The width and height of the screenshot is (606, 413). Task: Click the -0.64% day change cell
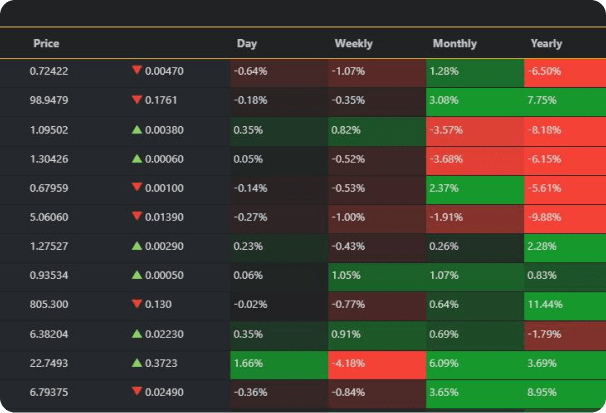point(279,73)
